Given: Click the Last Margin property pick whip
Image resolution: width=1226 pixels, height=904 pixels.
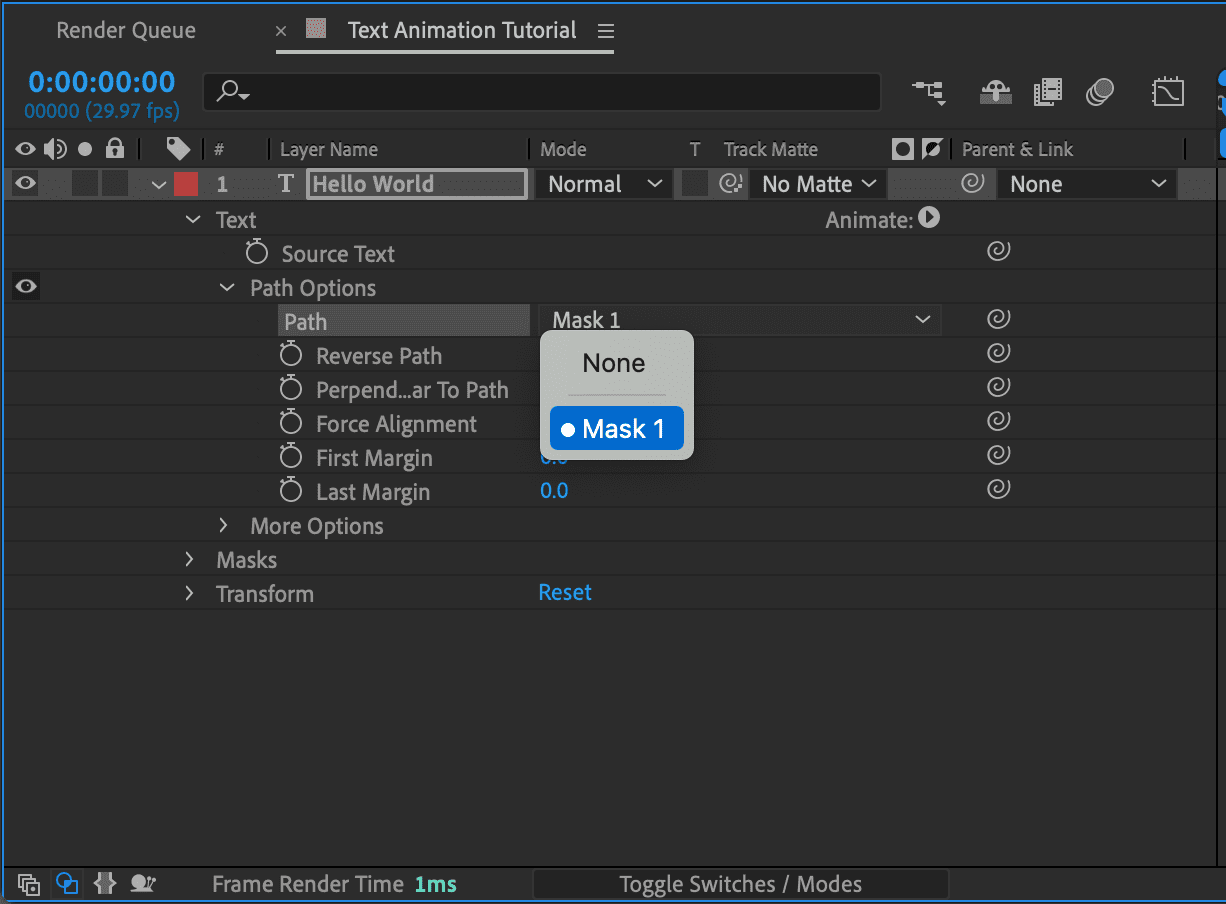Looking at the screenshot, I should pyautogui.click(x=998, y=489).
